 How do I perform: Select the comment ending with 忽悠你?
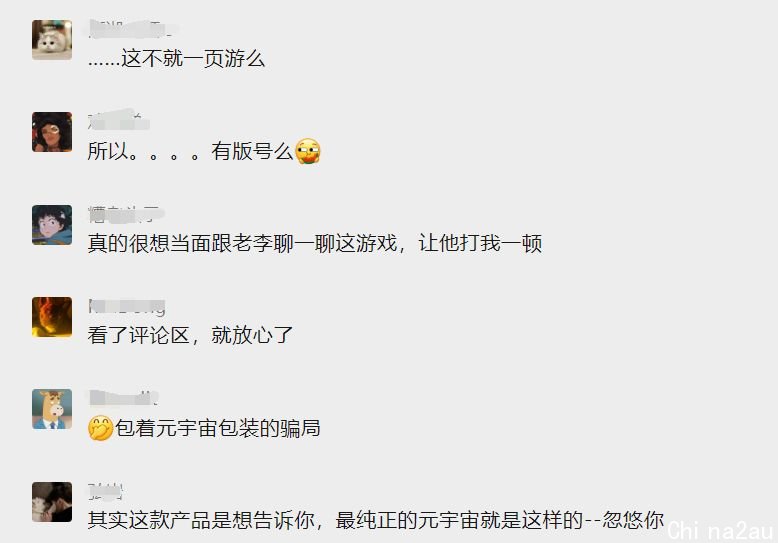[376, 520]
